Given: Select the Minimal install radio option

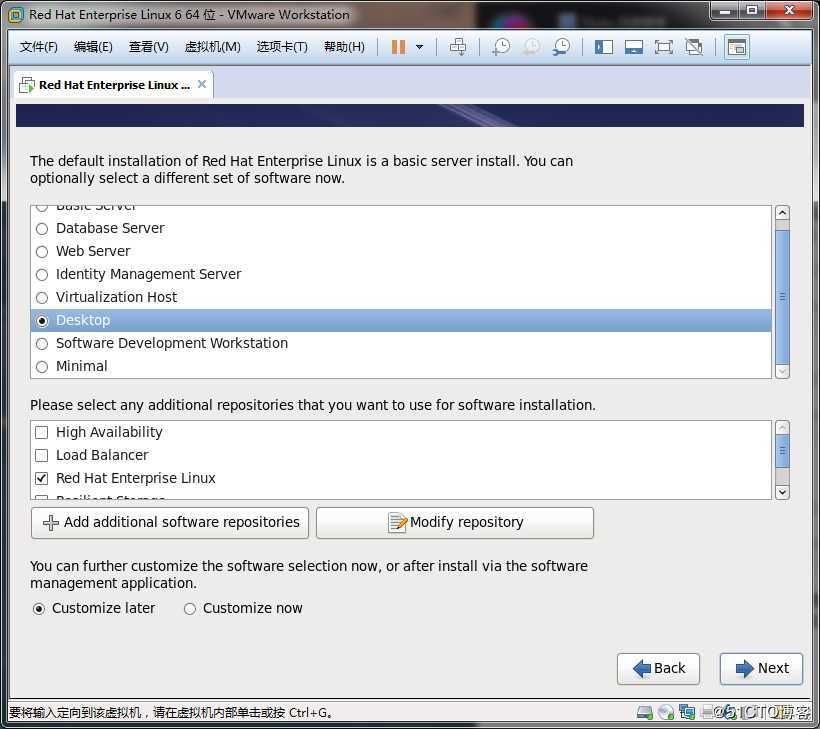Looking at the screenshot, I should coord(42,367).
